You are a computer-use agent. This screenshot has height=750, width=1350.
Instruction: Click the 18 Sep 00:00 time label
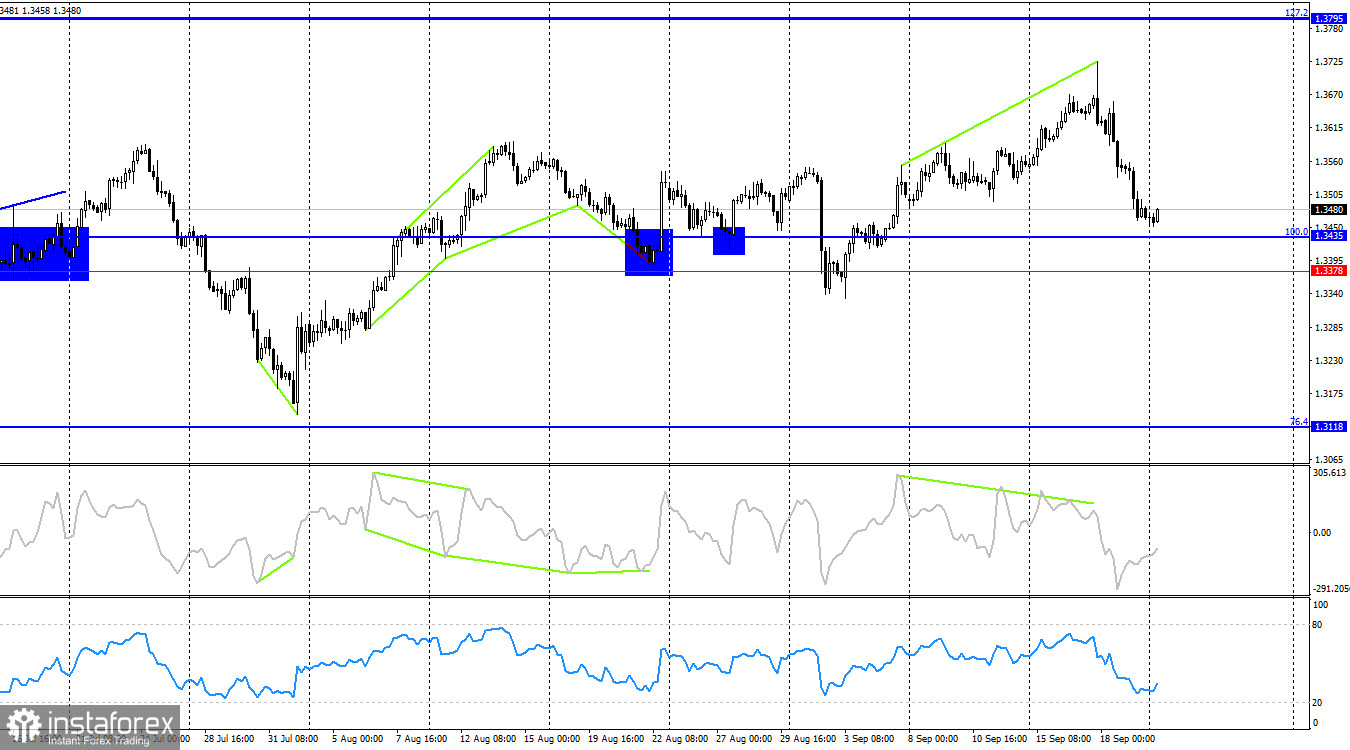(1128, 740)
